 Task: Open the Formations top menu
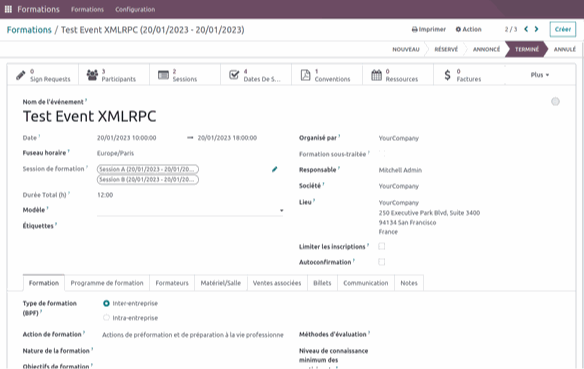88,9
